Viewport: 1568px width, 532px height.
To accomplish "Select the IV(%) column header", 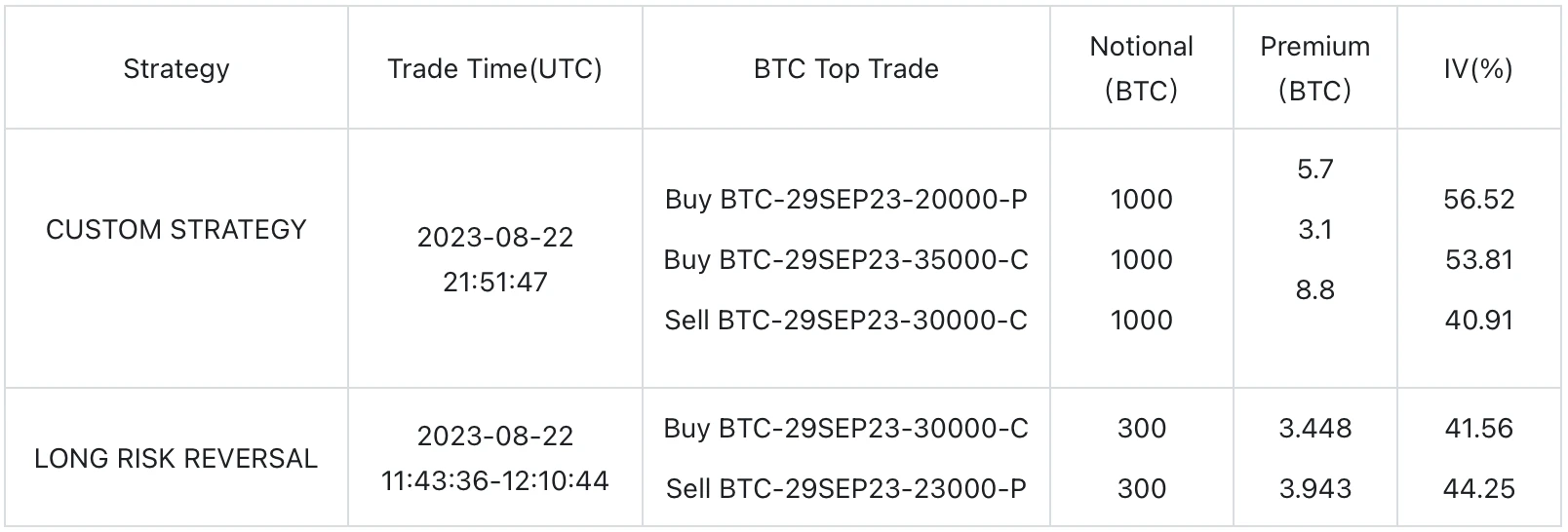I will [x=1478, y=69].
